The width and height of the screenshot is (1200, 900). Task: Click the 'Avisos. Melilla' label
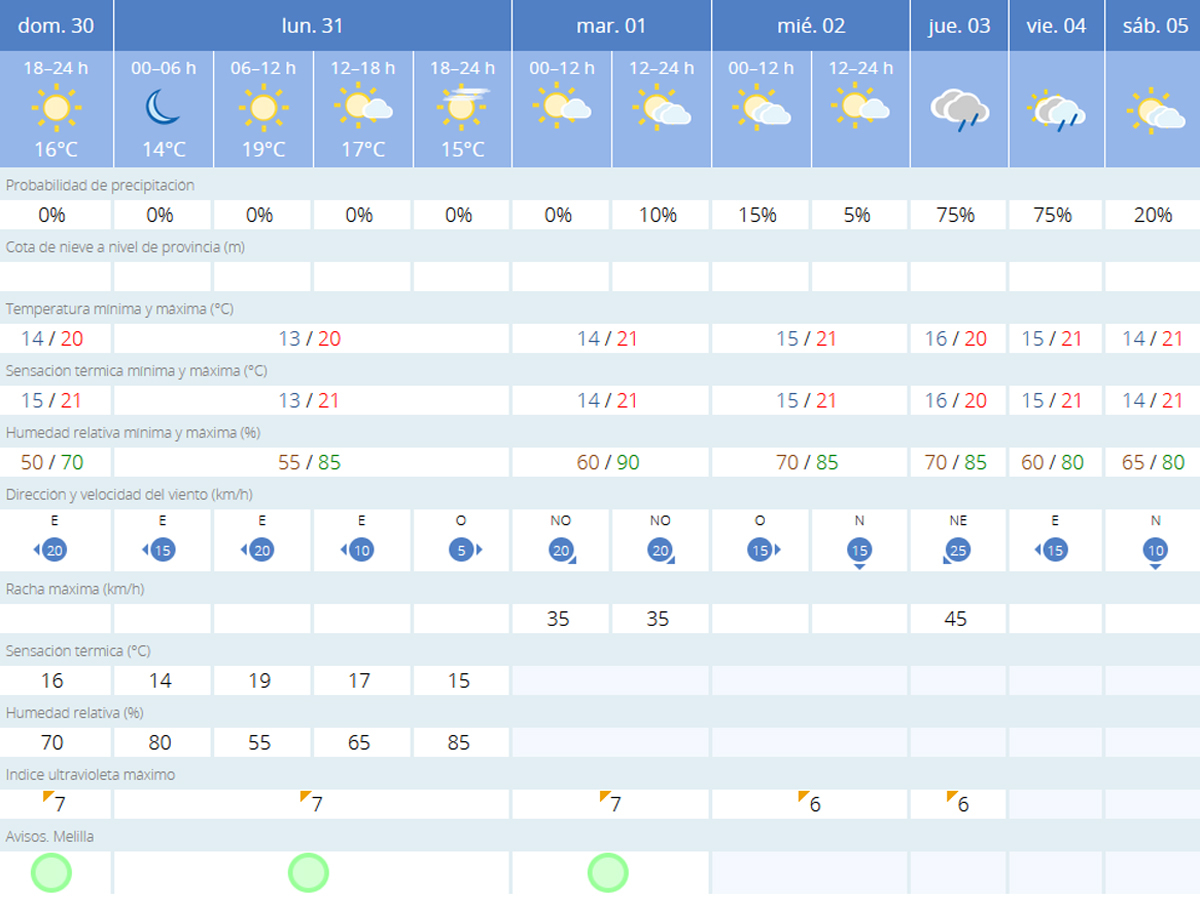point(50,837)
